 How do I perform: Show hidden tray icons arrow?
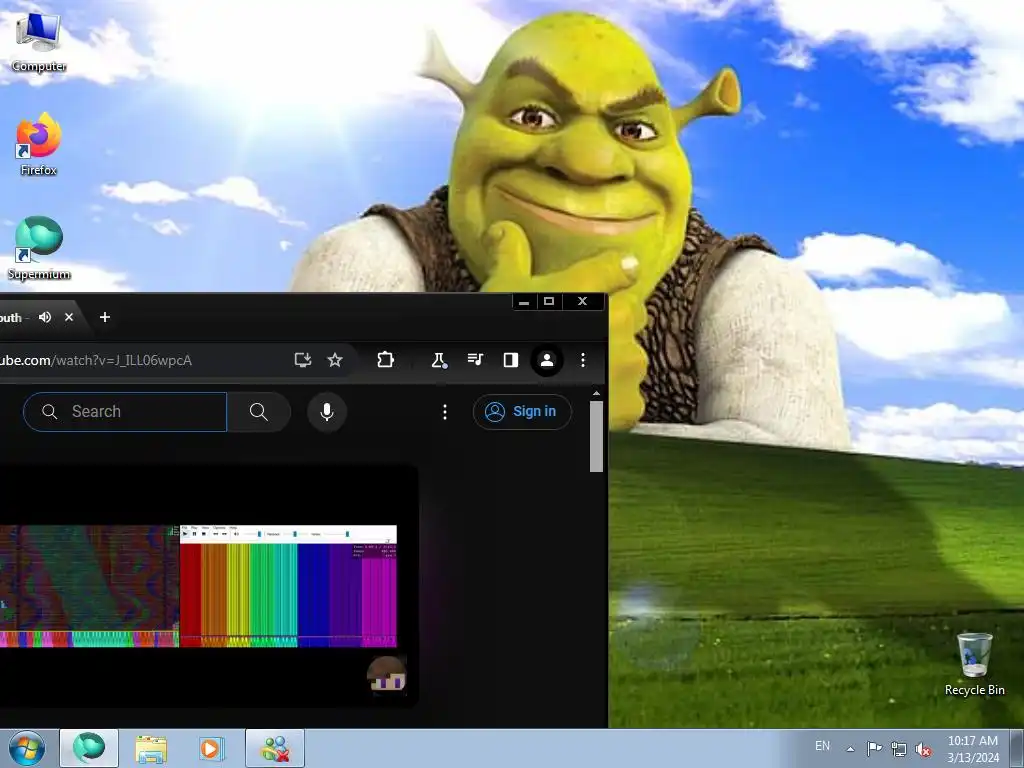pos(850,749)
